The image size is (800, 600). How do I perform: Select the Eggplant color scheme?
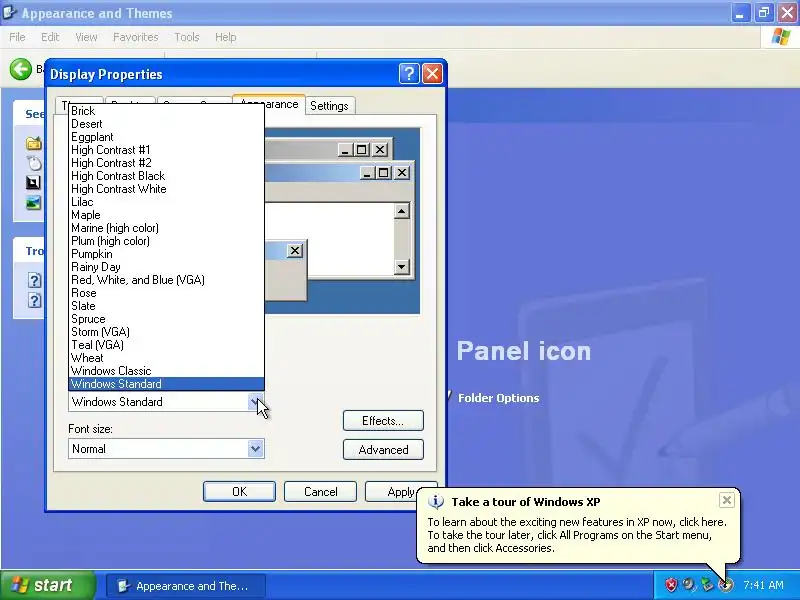(x=166, y=137)
